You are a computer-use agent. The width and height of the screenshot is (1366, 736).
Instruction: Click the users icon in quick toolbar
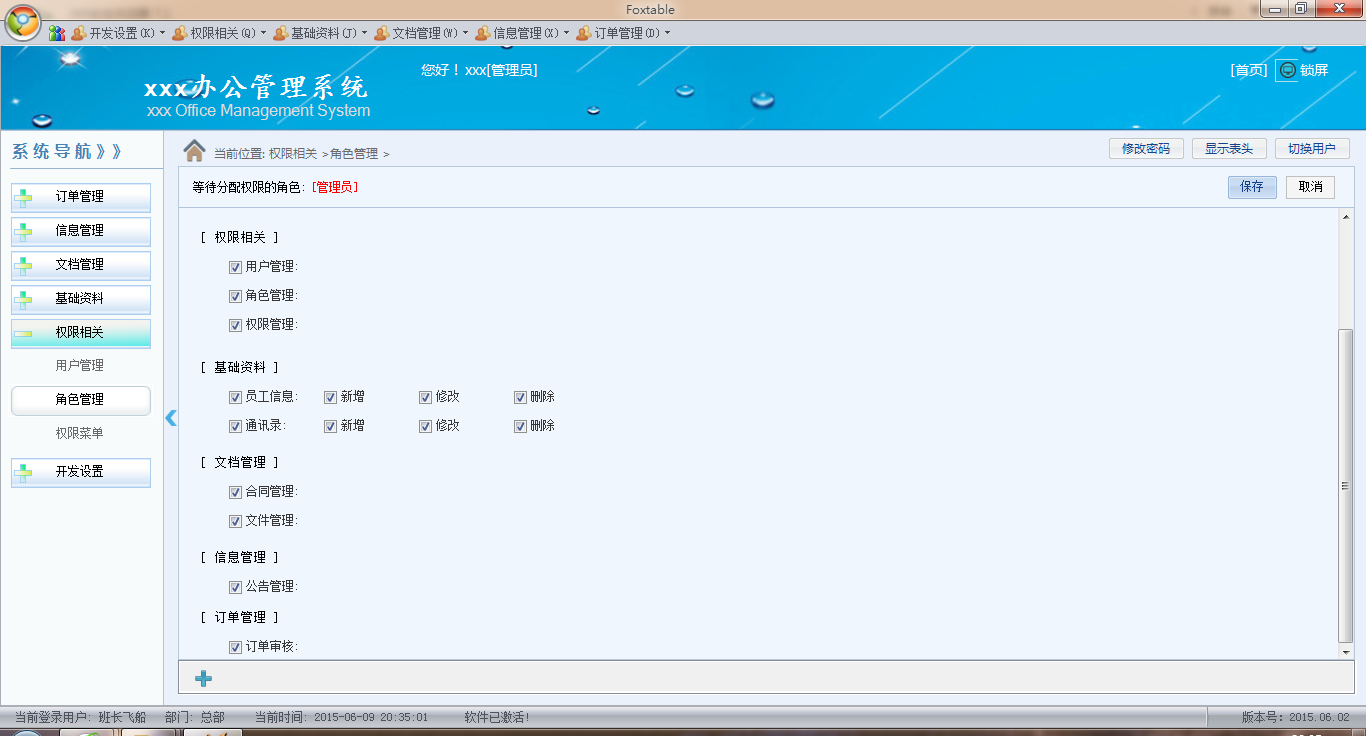pos(57,33)
